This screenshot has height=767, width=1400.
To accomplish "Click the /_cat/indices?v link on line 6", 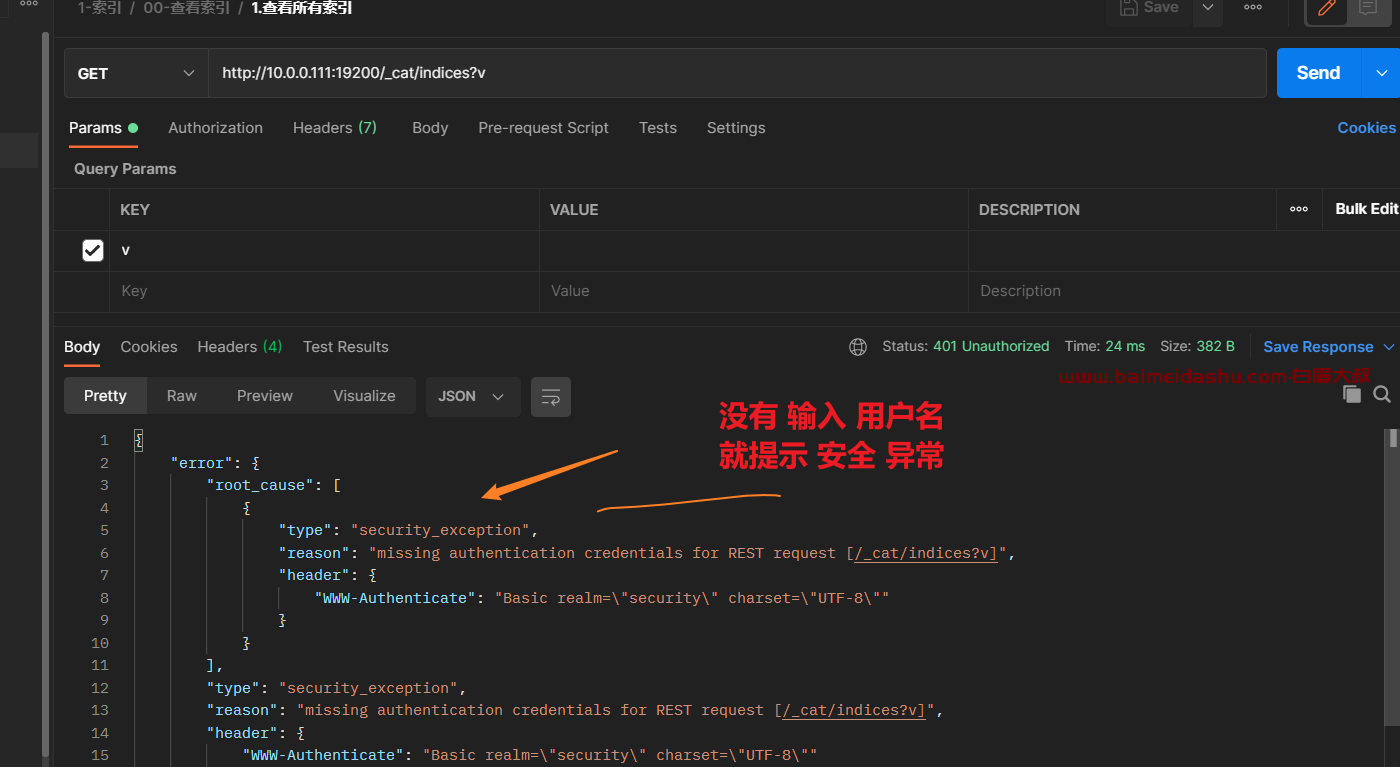I will point(926,553).
